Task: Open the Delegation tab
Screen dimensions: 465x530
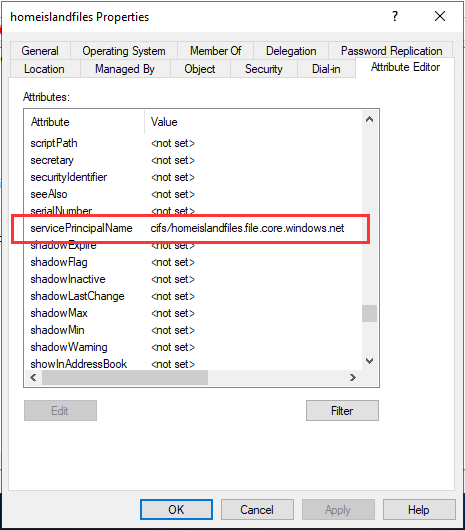Action: coord(291,51)
